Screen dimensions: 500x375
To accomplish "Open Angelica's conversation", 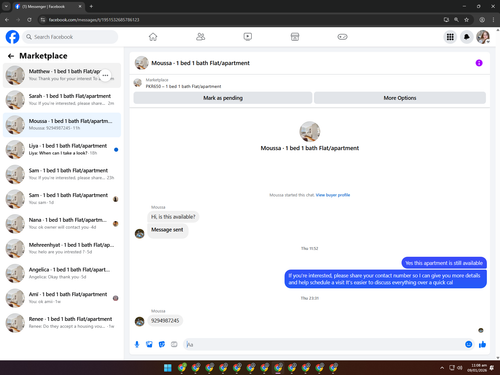I will (62, 273).
